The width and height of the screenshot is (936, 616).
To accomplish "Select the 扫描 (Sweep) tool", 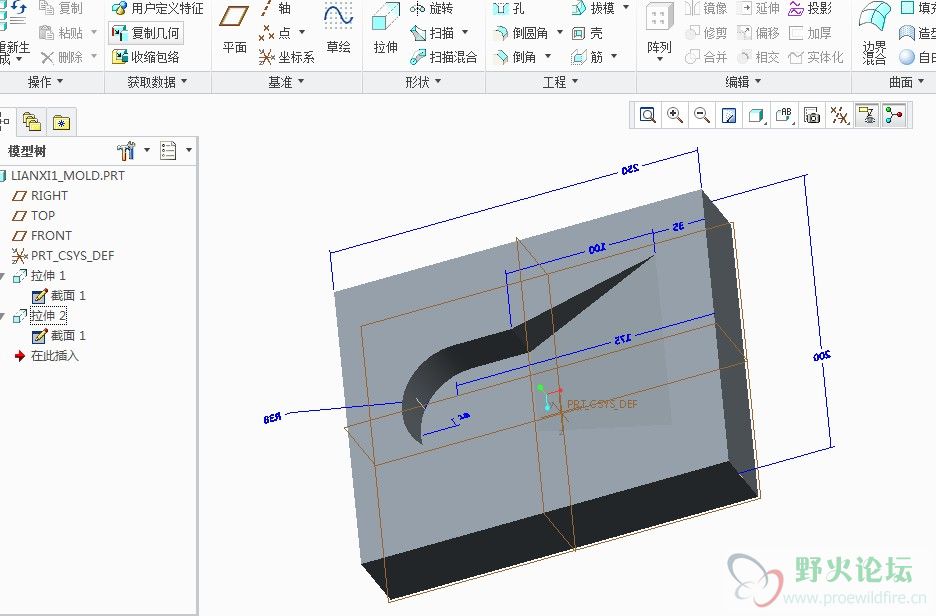I will [432, 33].
